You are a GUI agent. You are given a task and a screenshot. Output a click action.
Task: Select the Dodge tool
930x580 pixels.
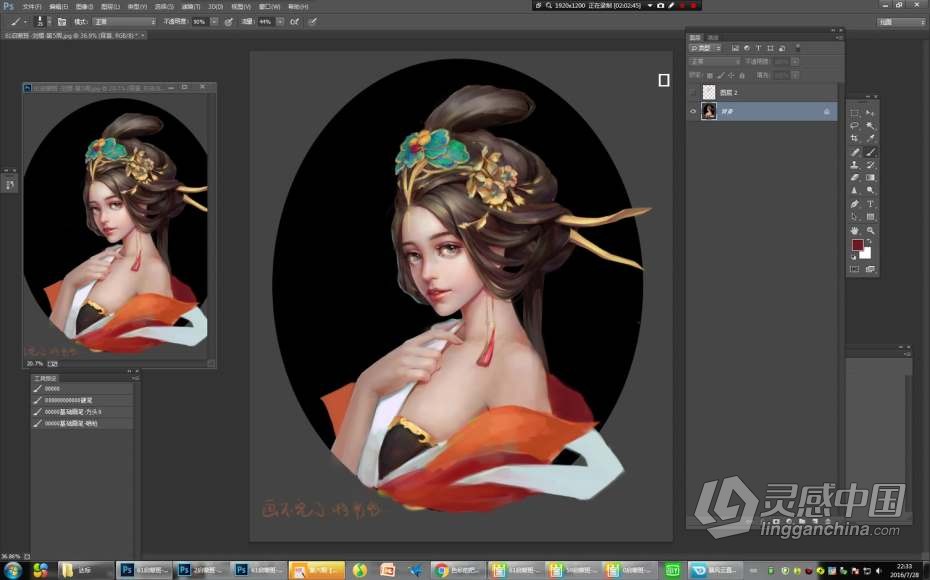[870, 190]
